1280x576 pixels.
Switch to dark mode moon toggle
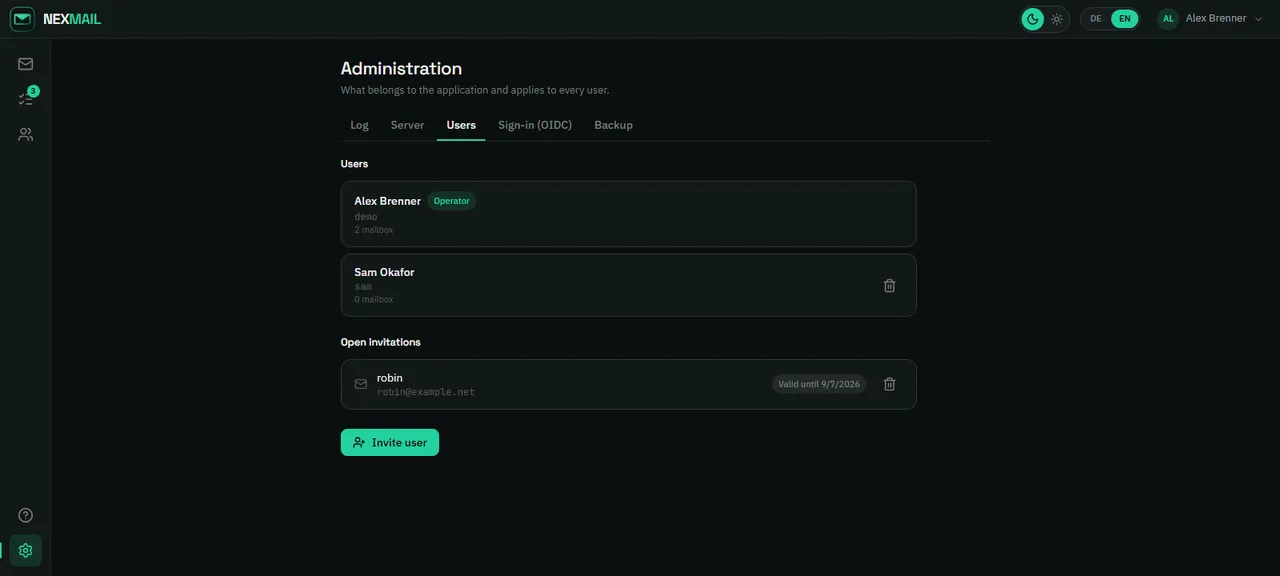click(1032, 19)
